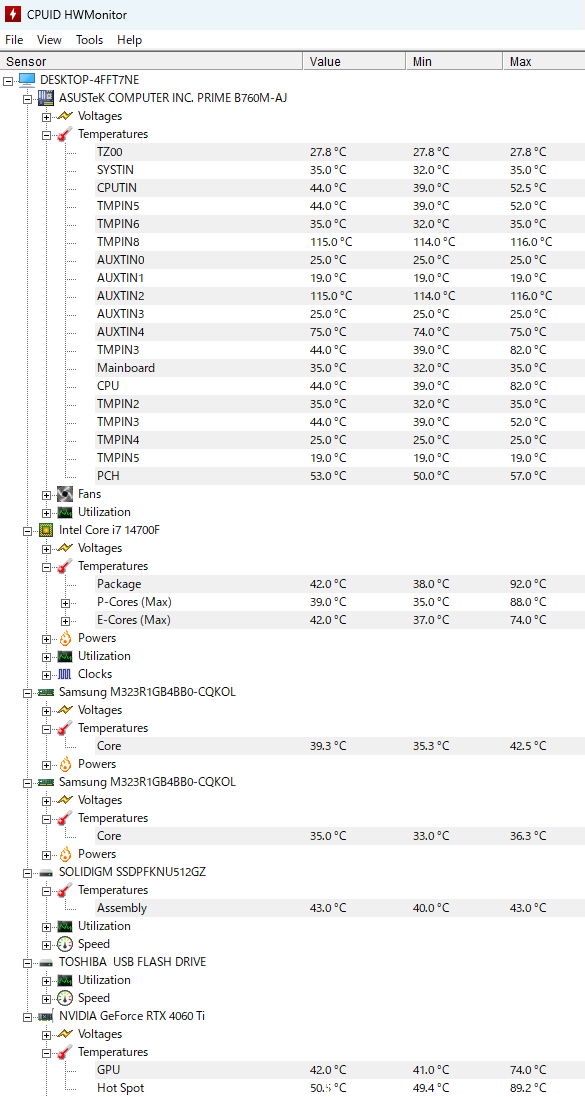Expand Powers under Intel Core i7
Screen dimensions: 585x1097
coord(46,638)
